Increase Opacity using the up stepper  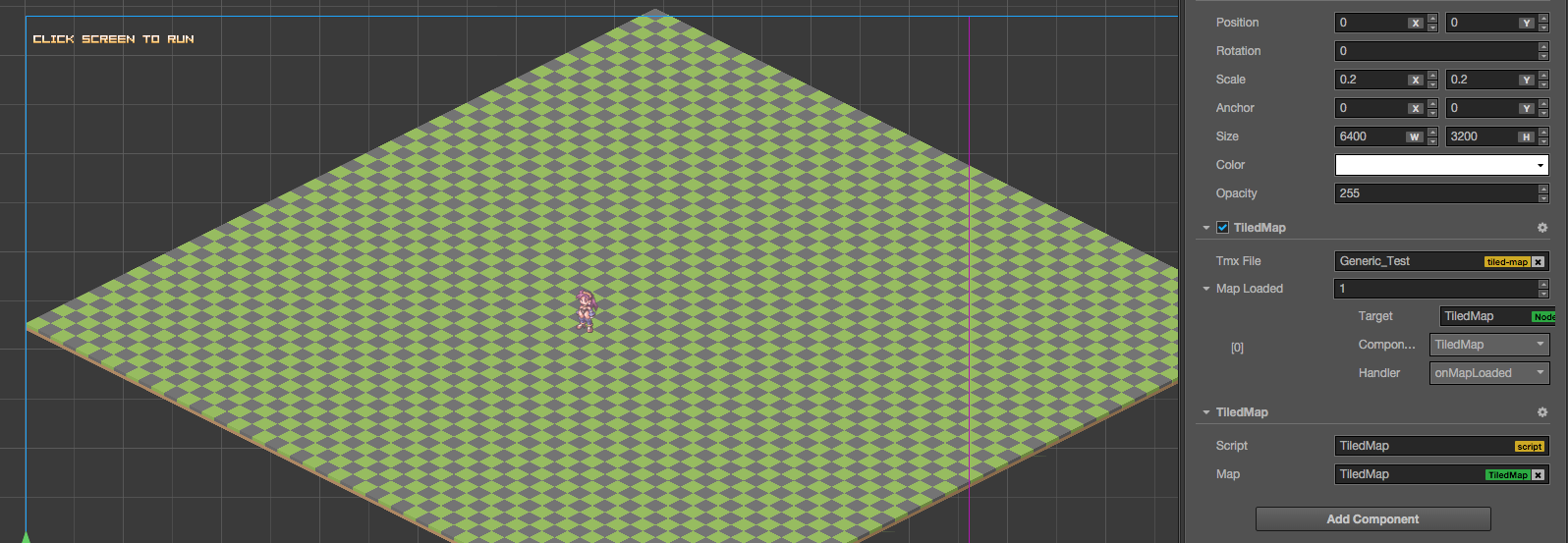[1543, 189]
